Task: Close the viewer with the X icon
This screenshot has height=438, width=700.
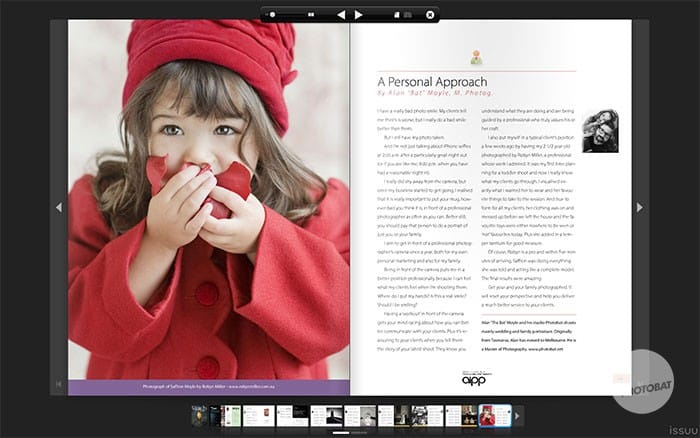Action: pos(430,15)
